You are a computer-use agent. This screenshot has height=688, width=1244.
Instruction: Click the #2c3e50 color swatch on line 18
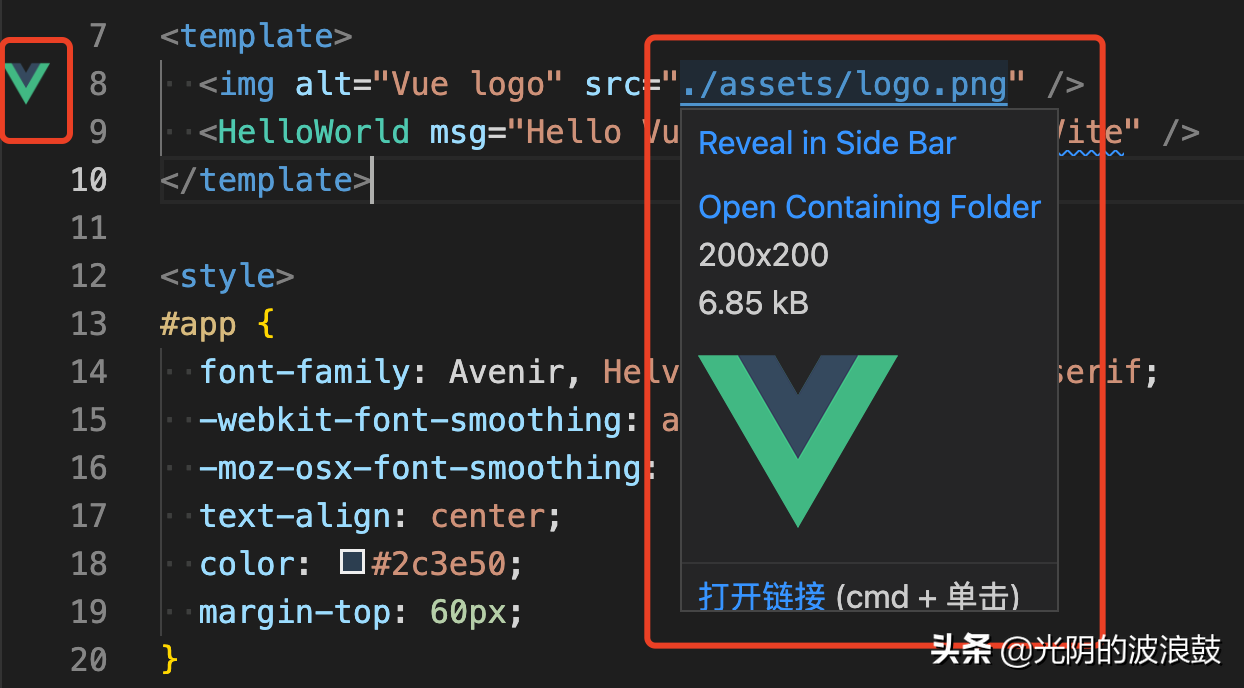click(352, 563)
